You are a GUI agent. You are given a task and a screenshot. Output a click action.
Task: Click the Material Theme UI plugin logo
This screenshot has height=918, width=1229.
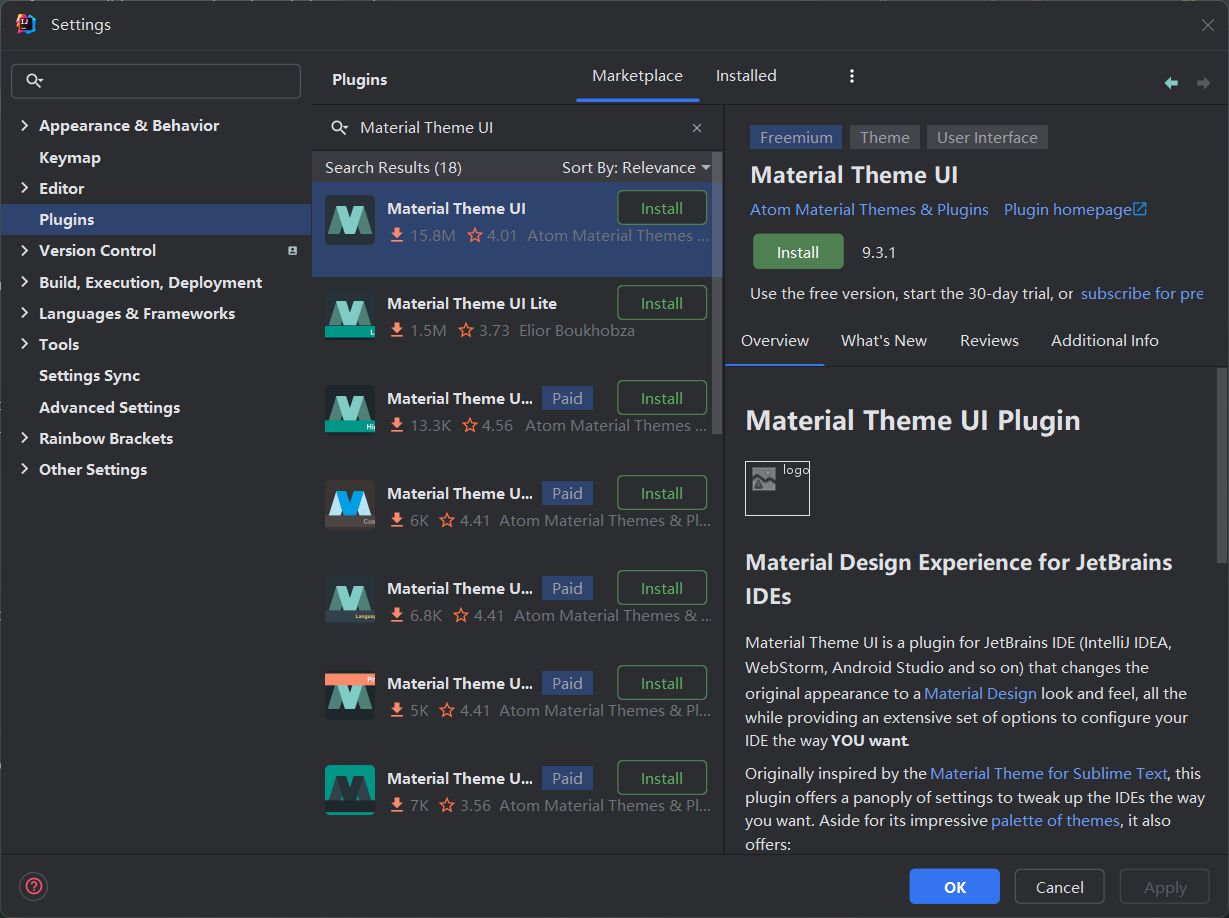coord(350,220)
